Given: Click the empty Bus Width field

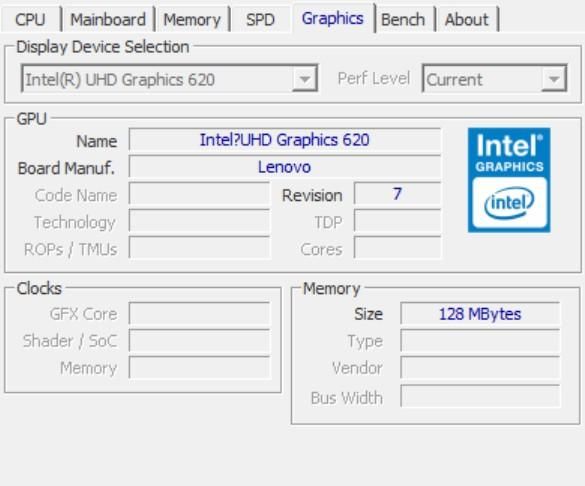Looking at the screenshot, I should (480, 396).
